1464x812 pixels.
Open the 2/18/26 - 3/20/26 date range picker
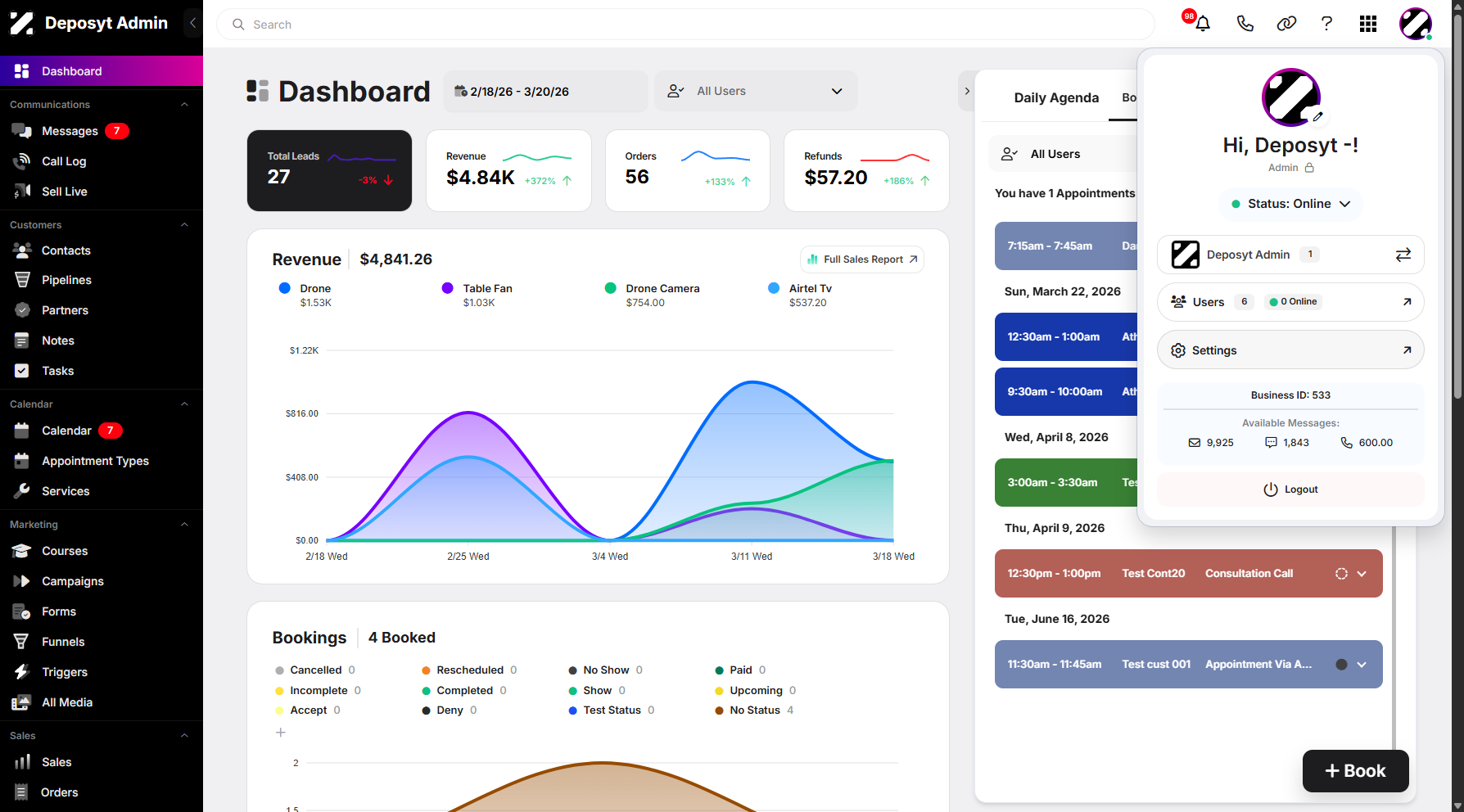pyautogui.click(x=545, y=91)
